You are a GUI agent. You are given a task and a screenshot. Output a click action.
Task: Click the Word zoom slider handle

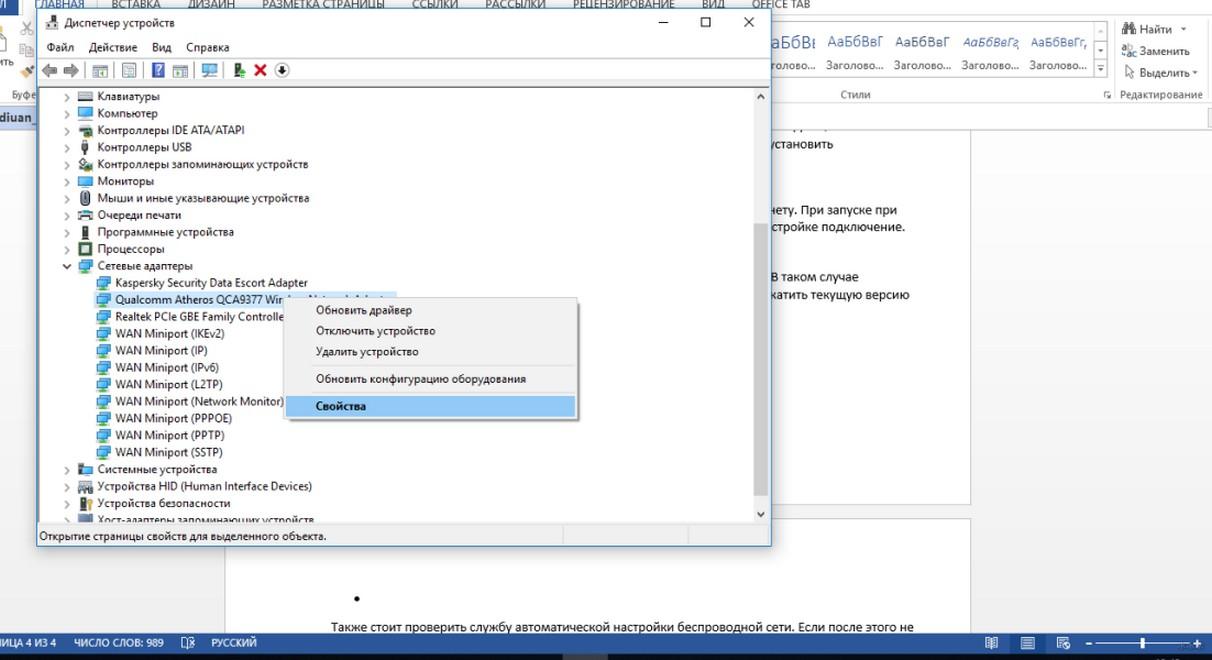tap(1142, 643)
